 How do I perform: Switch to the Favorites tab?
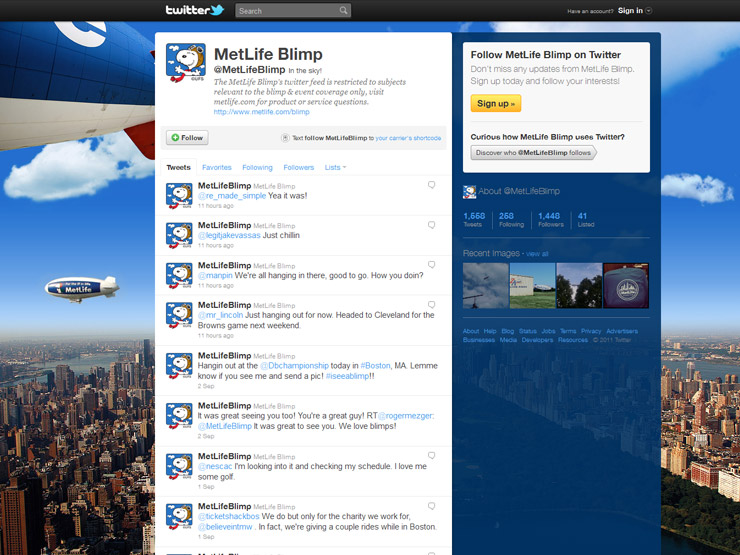217,168
